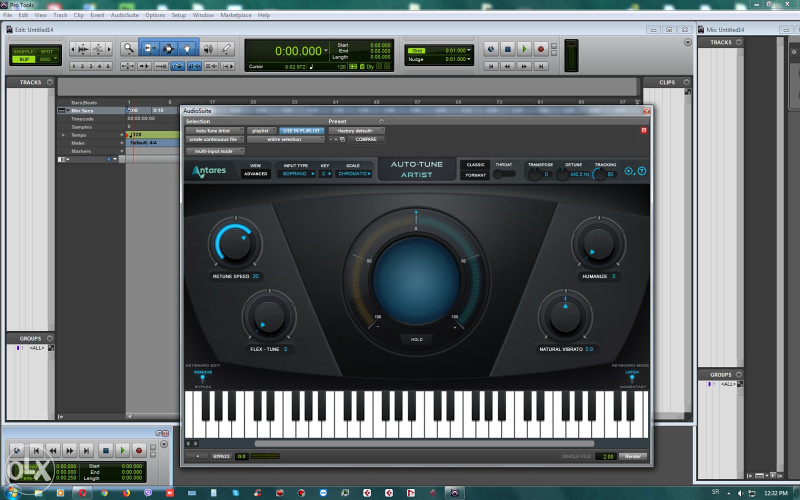Toggle keyboard edit Remove/Bypass switch

(203, 378)
